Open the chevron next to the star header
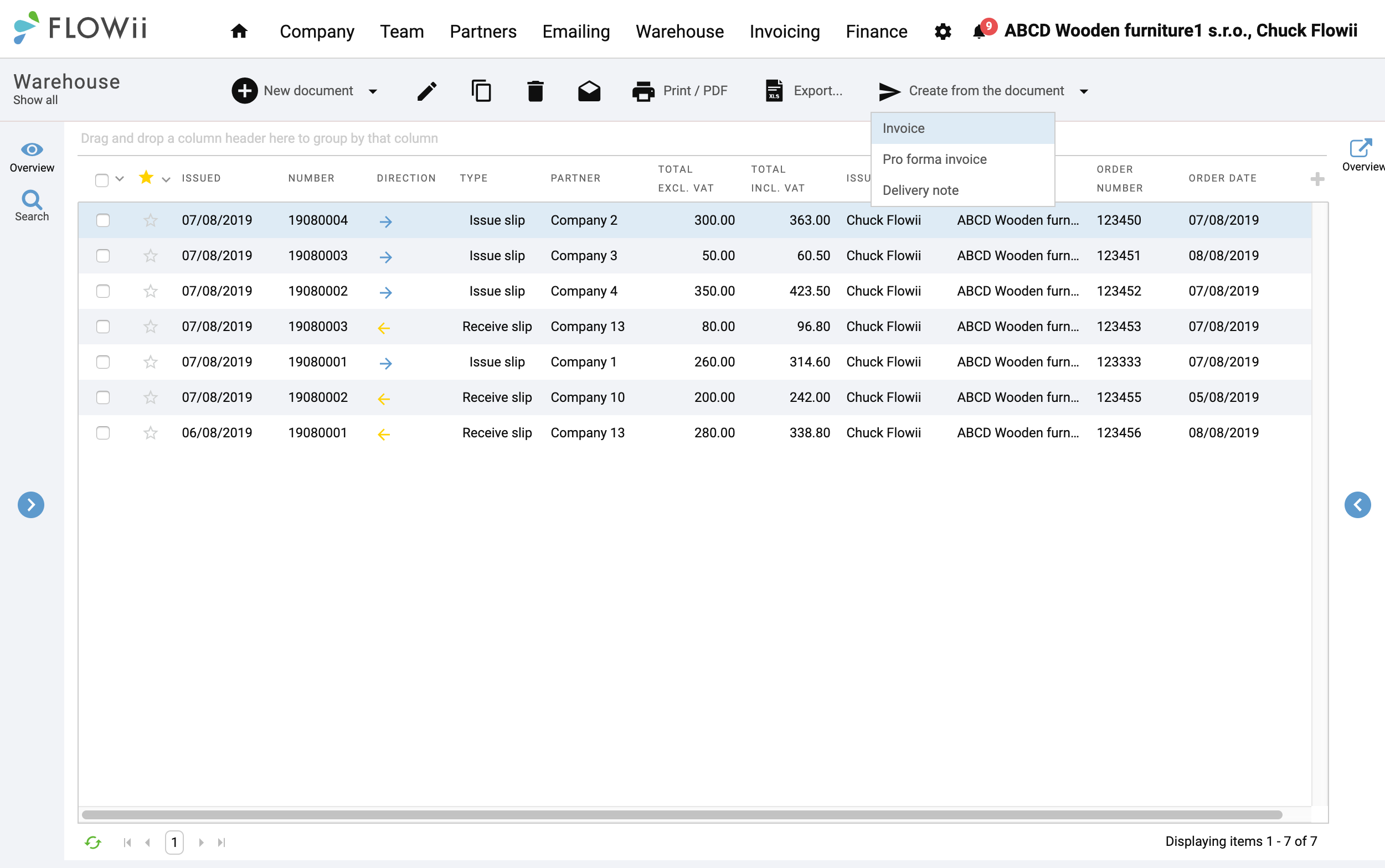The height and width of the screenshot is (868, 1385). pyautogui.click(x=166, y=180)
